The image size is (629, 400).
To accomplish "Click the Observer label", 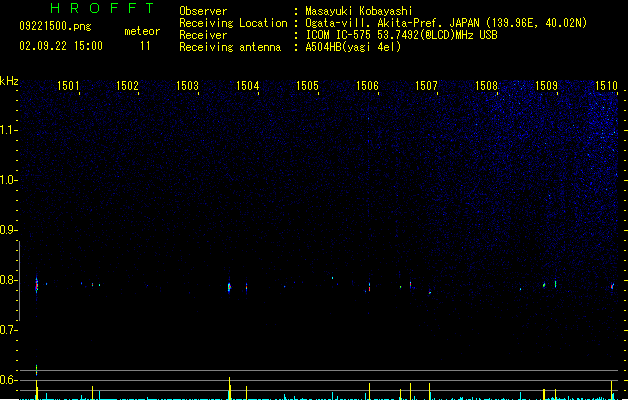I will point(203,11).
